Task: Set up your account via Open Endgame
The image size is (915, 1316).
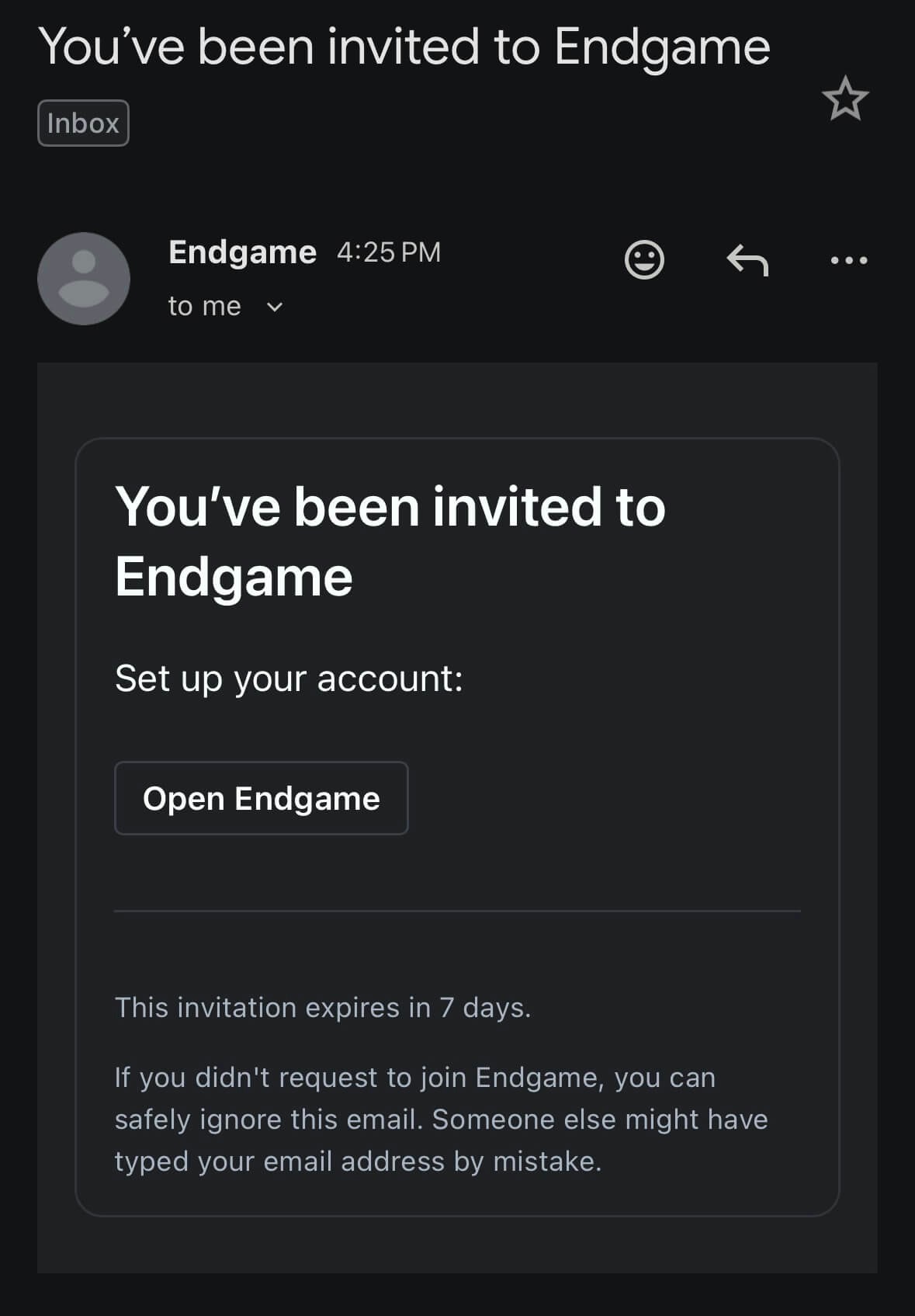Action: click(x=262, y=798)
